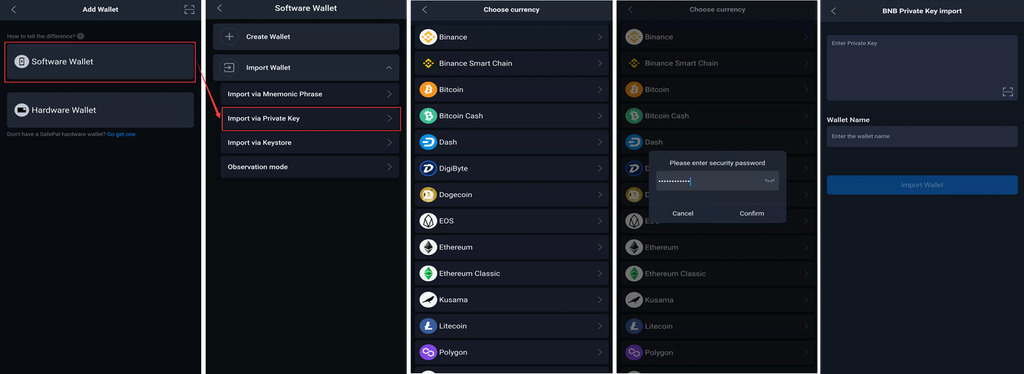Select the Binance coin icon in middle list
1024x374 pixels.
(x=428, y=37)
